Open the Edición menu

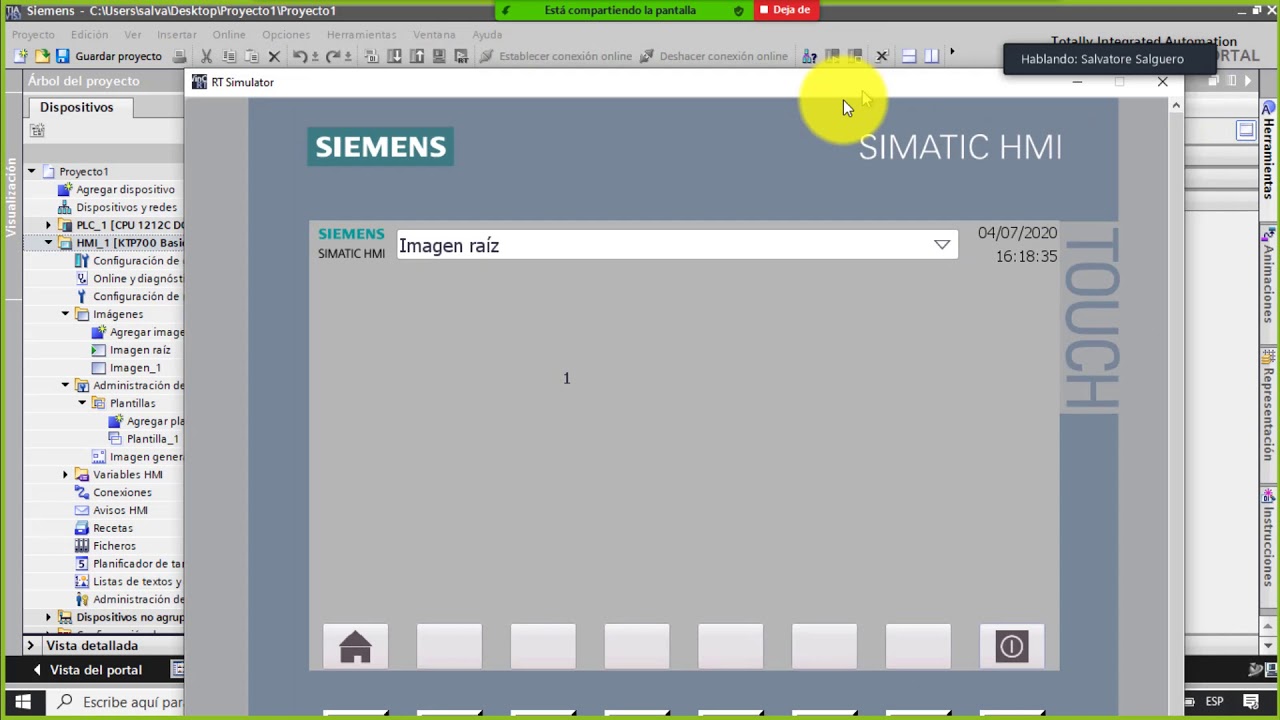[89, 34]
